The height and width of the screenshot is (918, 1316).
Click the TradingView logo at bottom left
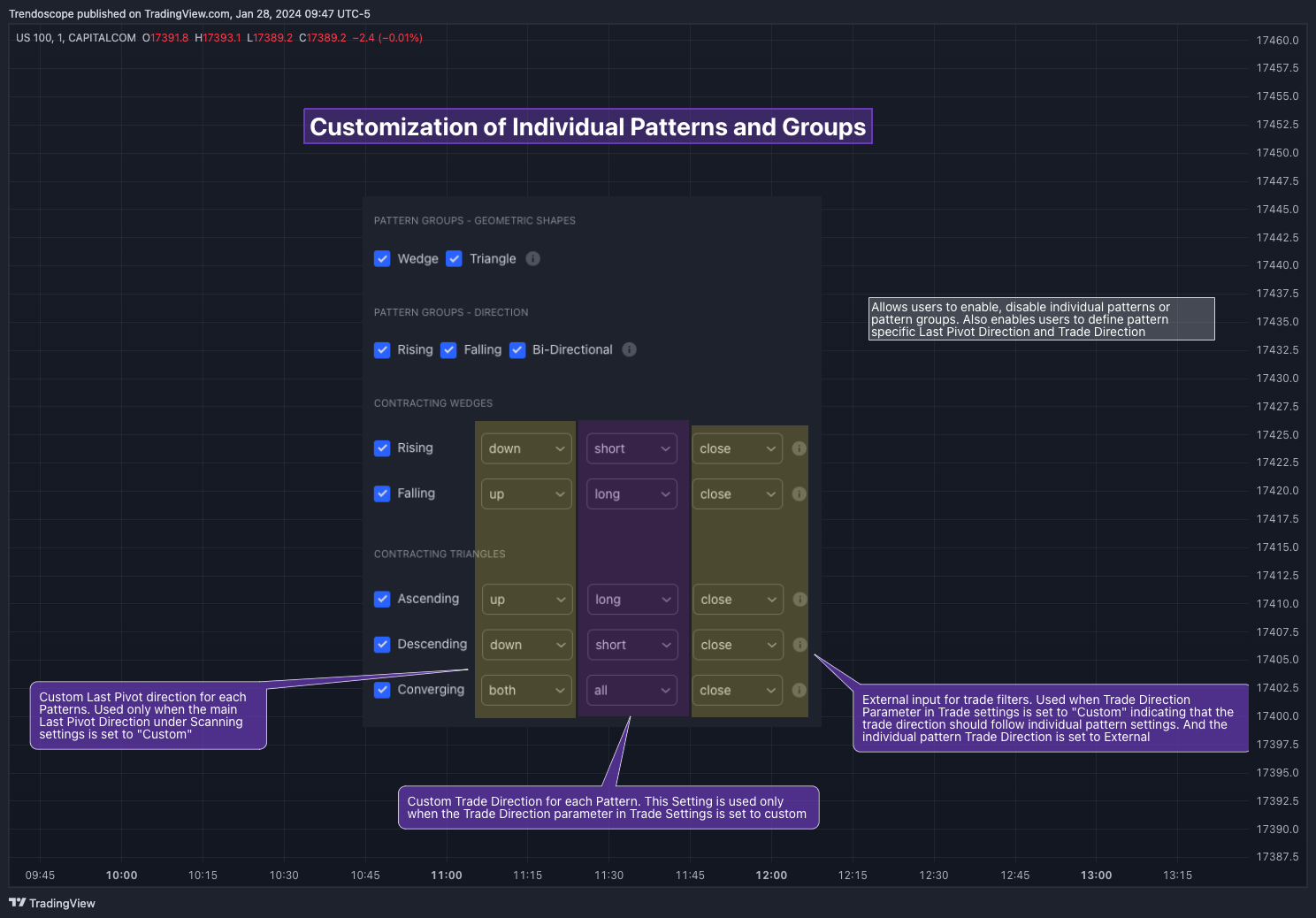pos(52,903)
